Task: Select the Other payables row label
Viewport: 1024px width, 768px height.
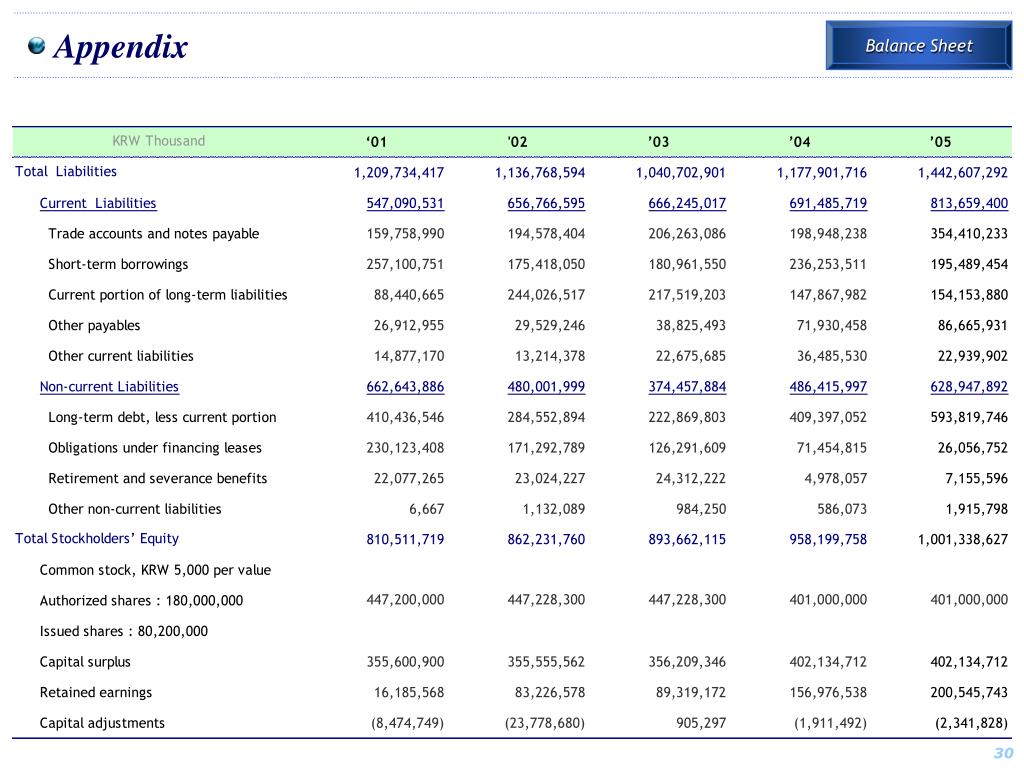Action: pos(94,326)
